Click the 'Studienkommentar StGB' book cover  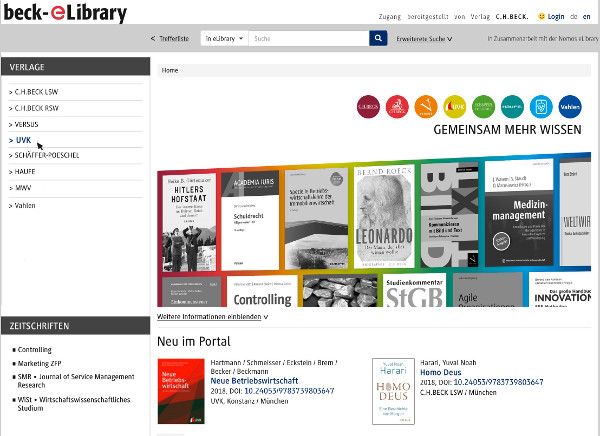[414, 290]
